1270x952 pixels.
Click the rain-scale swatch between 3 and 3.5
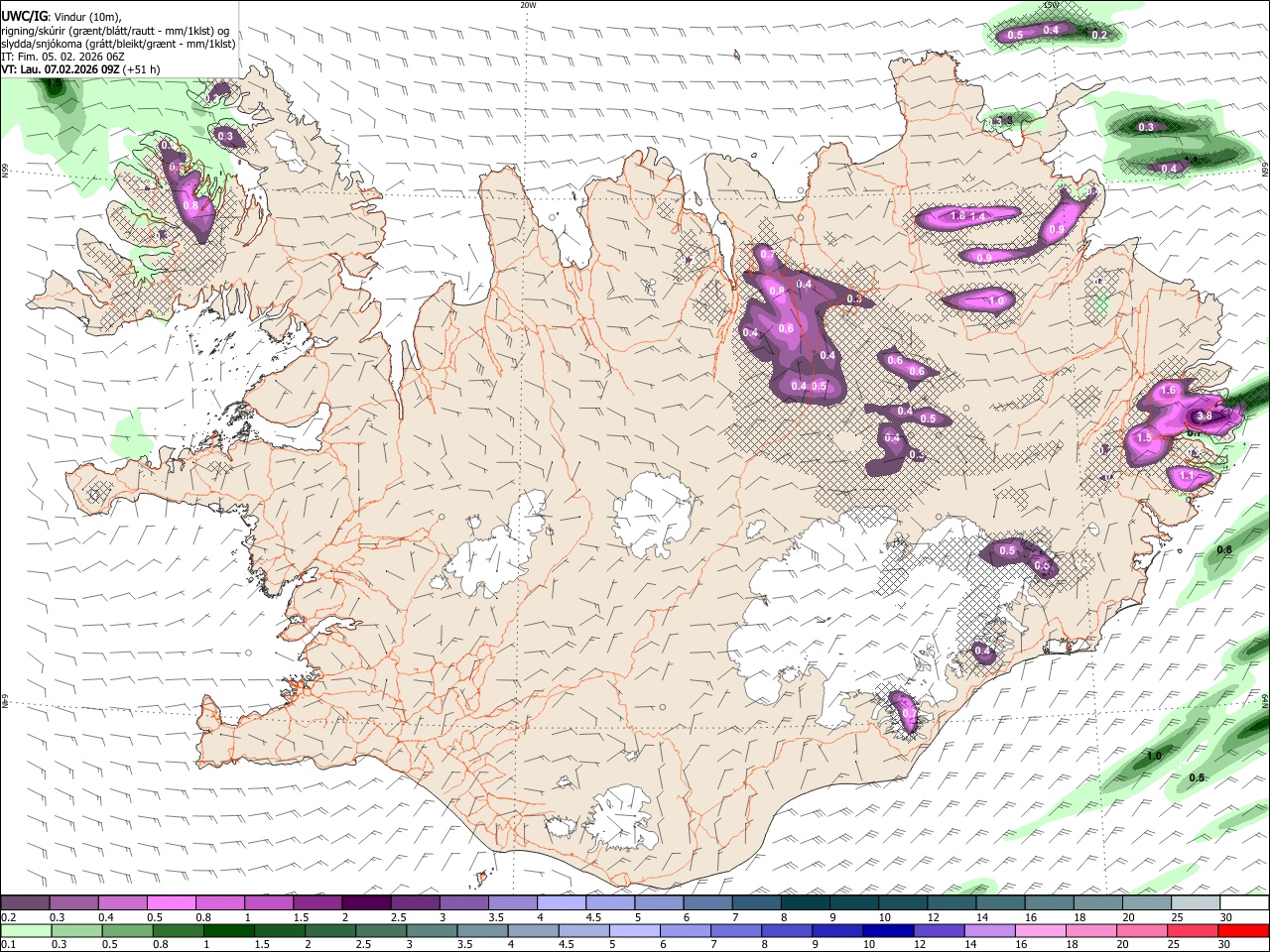click(x=431, y=930)
